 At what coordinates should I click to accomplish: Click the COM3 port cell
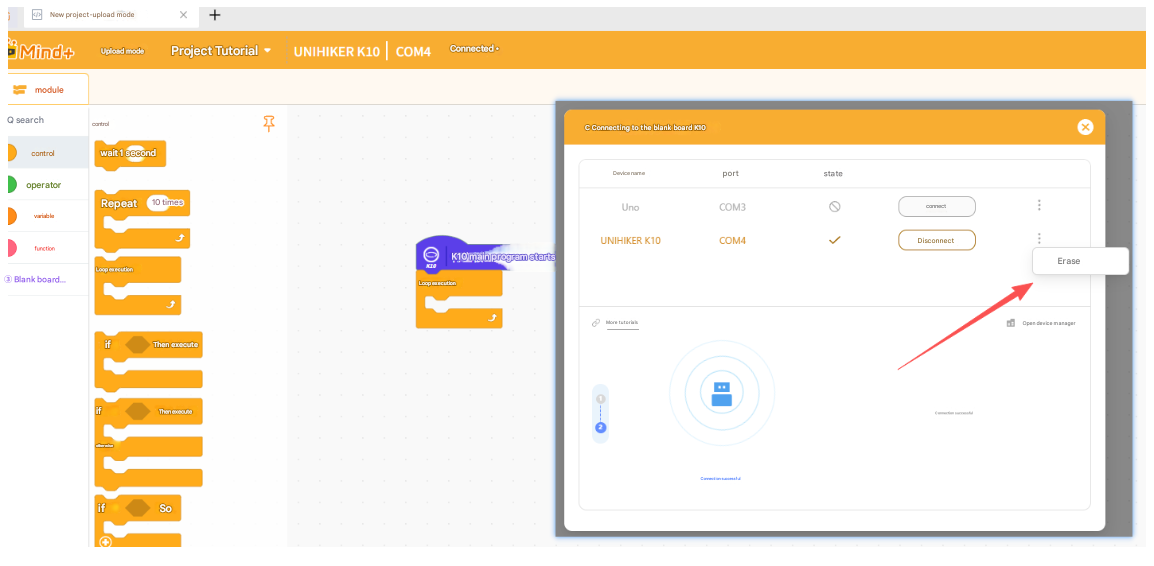pos(732,207)
